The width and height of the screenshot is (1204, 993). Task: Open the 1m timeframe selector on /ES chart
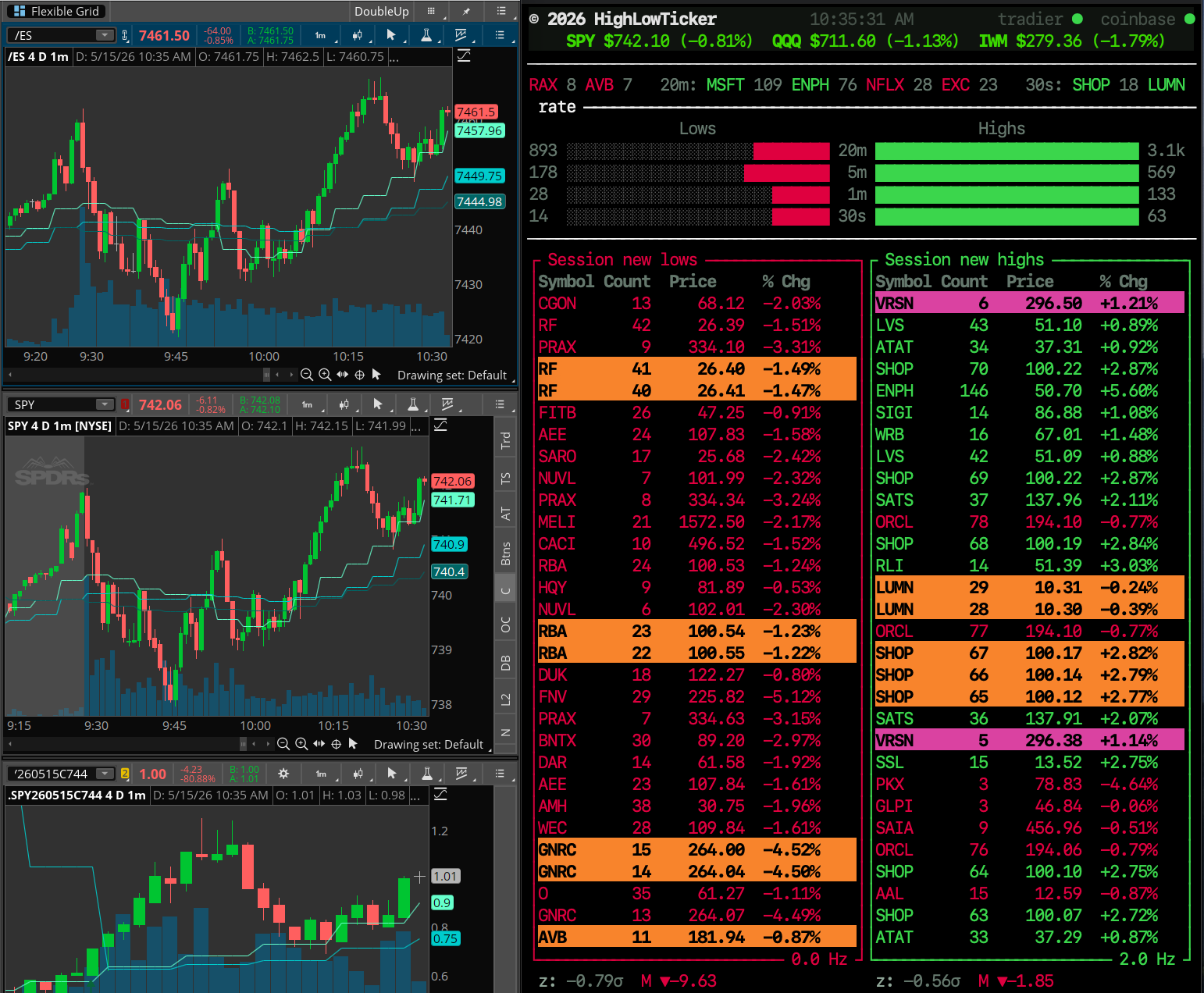pos(322,35)
